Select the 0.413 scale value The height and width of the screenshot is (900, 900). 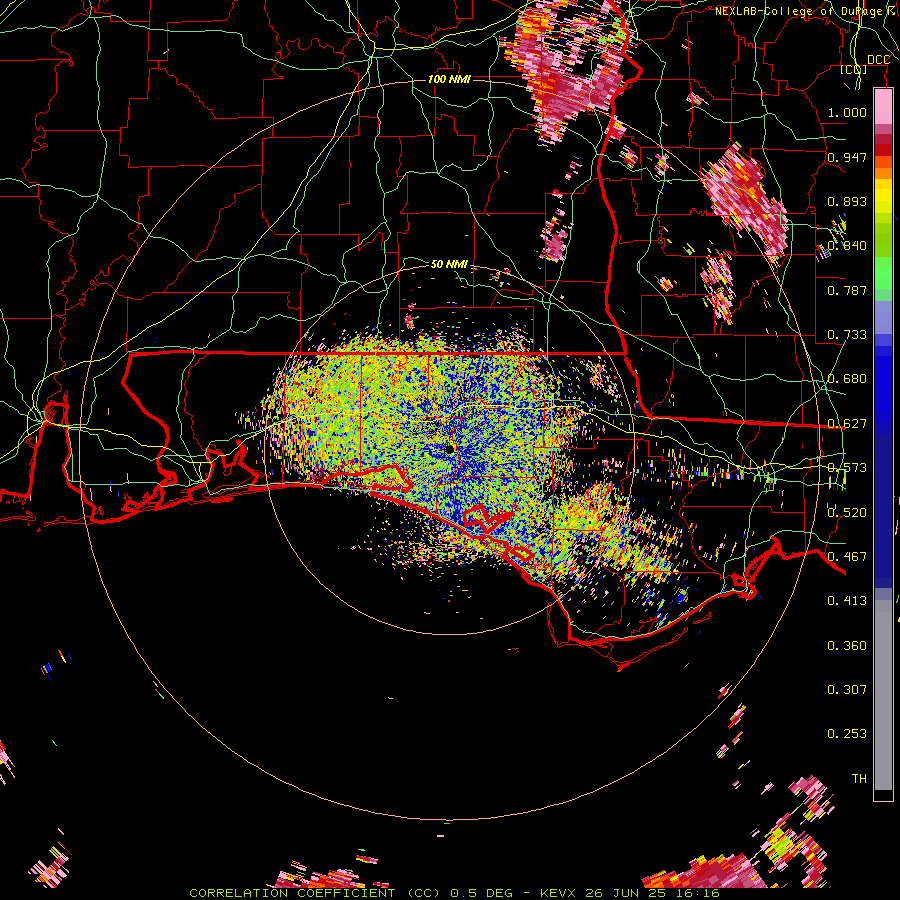[847, 601]
